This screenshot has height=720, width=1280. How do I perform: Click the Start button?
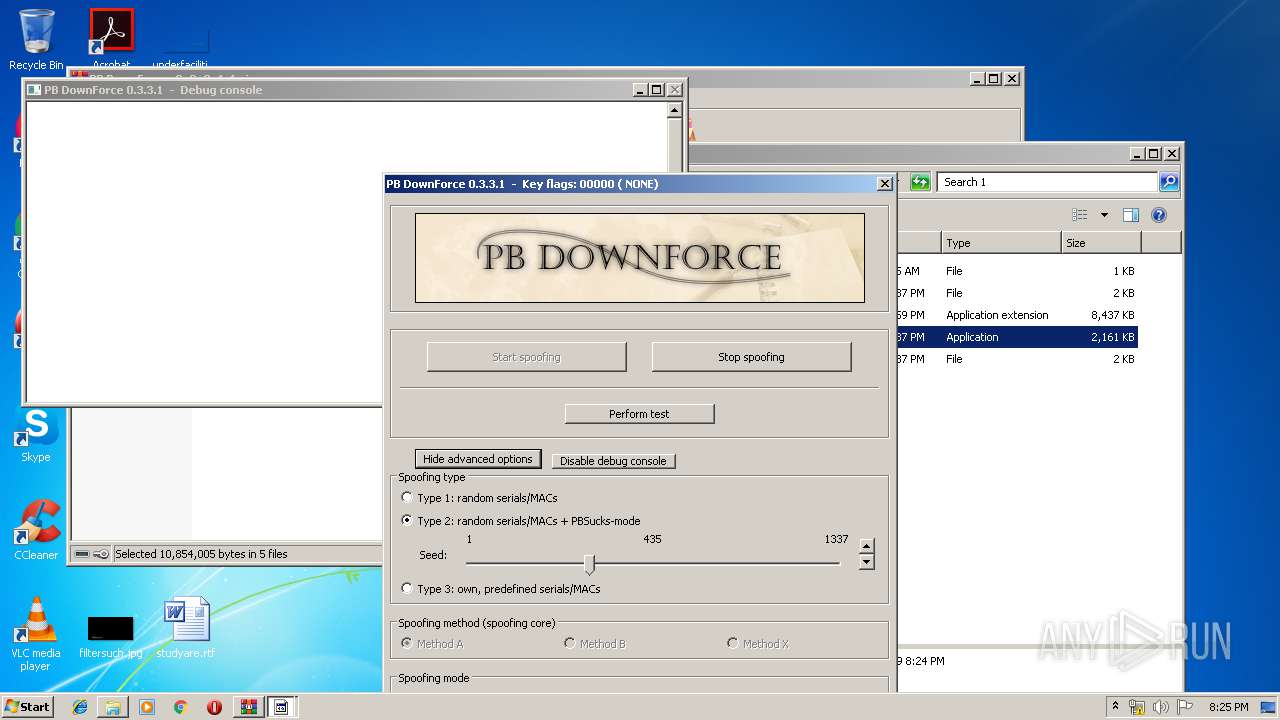pos(28,706)
